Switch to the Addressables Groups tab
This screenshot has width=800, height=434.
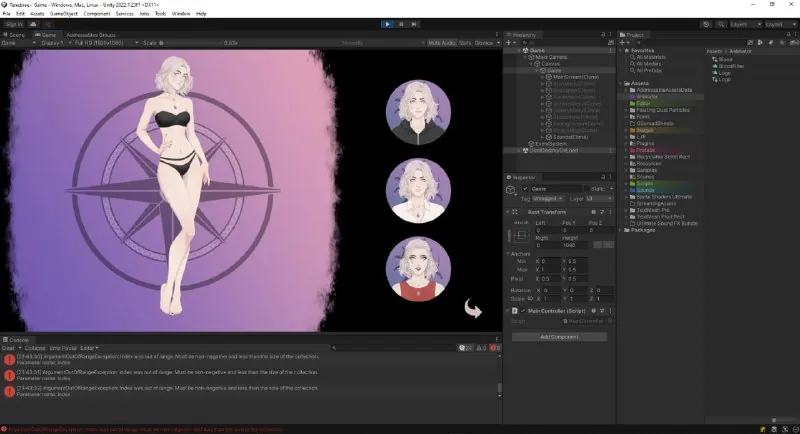point(91,35)
